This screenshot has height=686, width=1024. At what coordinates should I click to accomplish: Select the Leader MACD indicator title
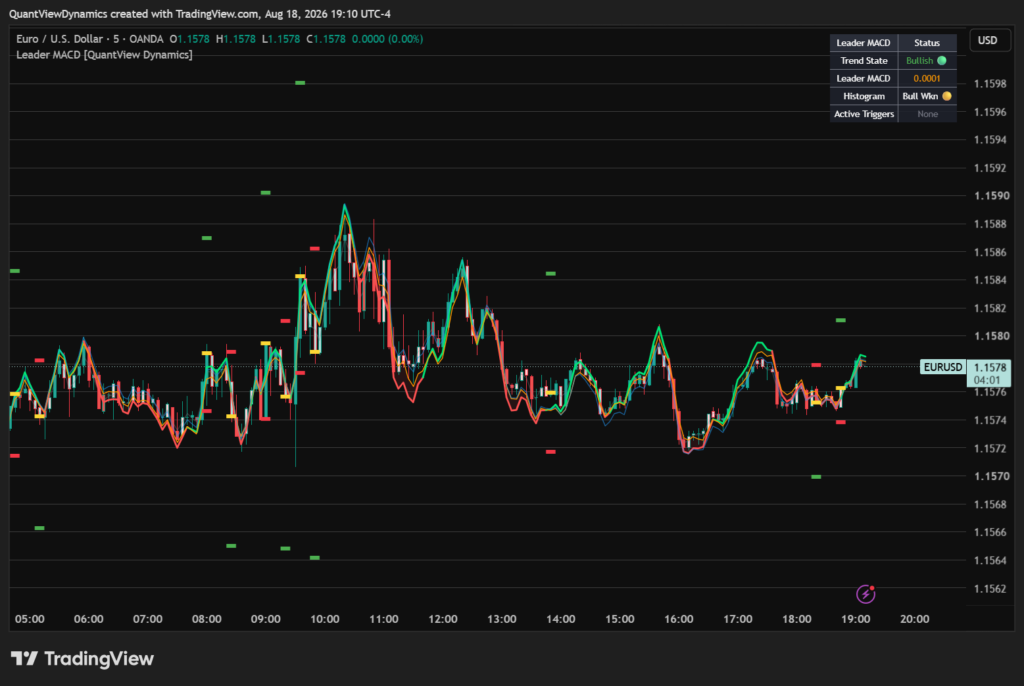point(104,55)
